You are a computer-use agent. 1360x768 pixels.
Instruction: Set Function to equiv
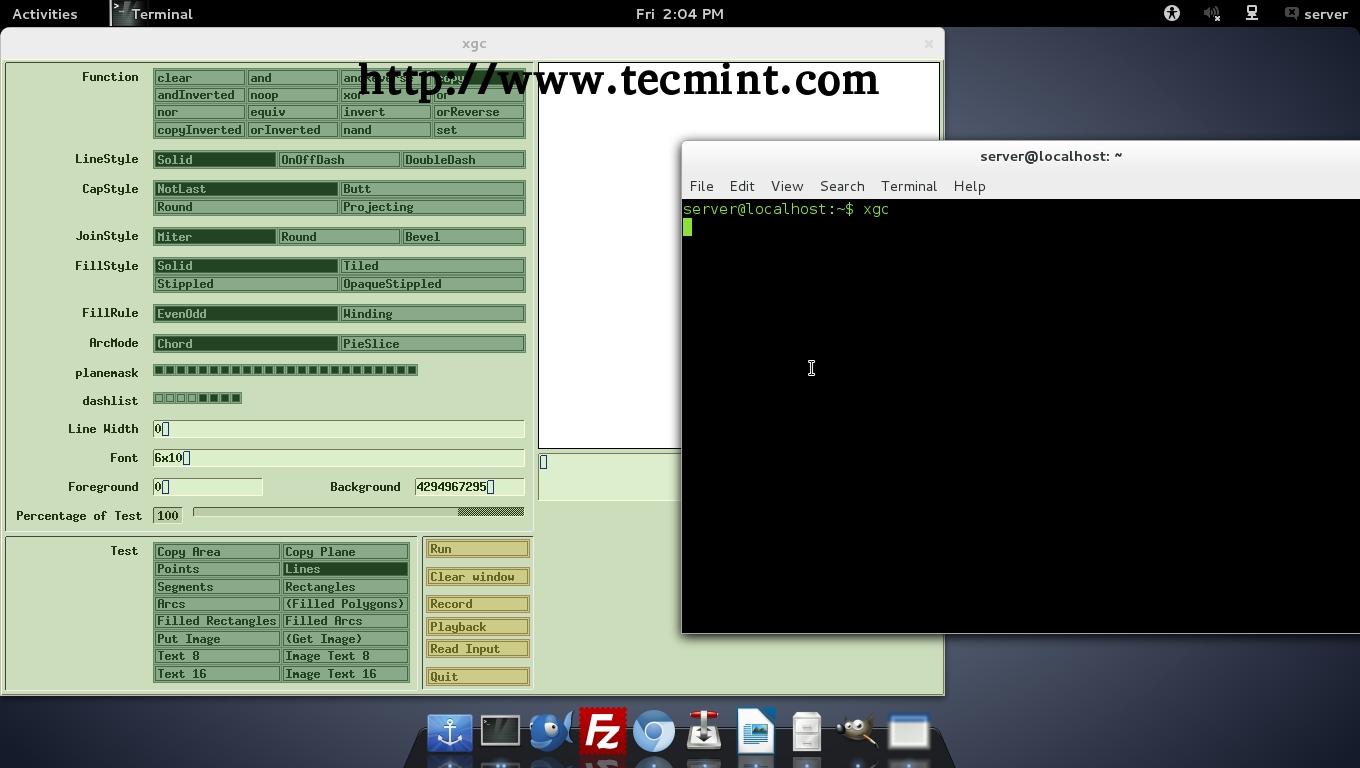point(292,112)
